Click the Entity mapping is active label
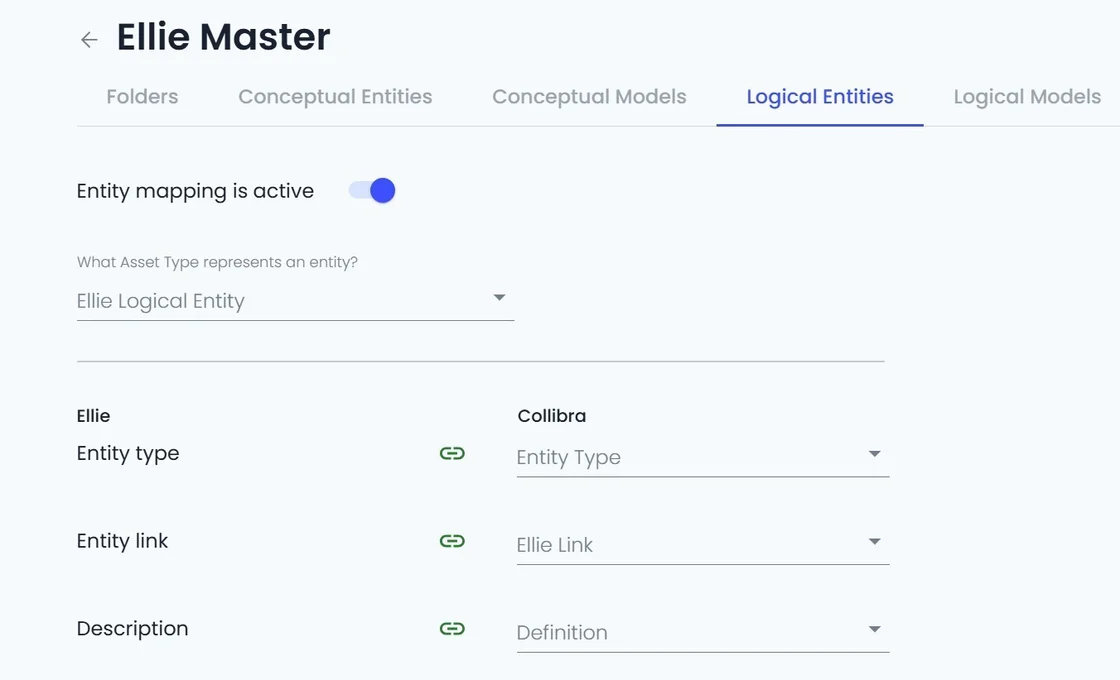Viewport: 1120px width, 680px height. click(195, 191)
